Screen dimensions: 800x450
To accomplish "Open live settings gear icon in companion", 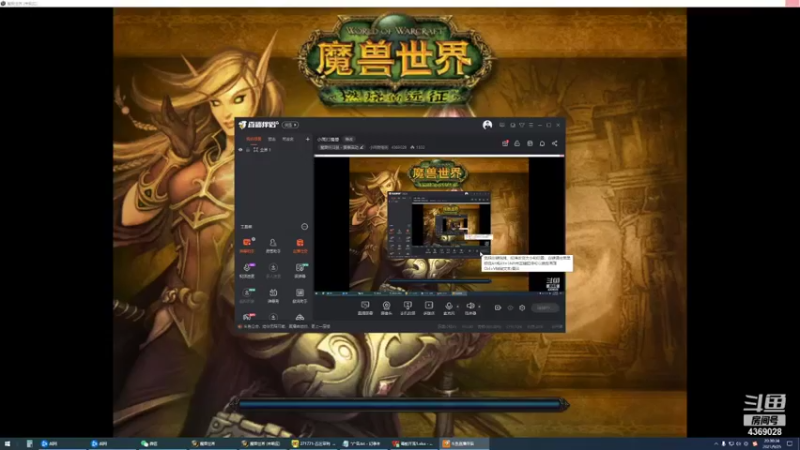I will pos(522,308).
